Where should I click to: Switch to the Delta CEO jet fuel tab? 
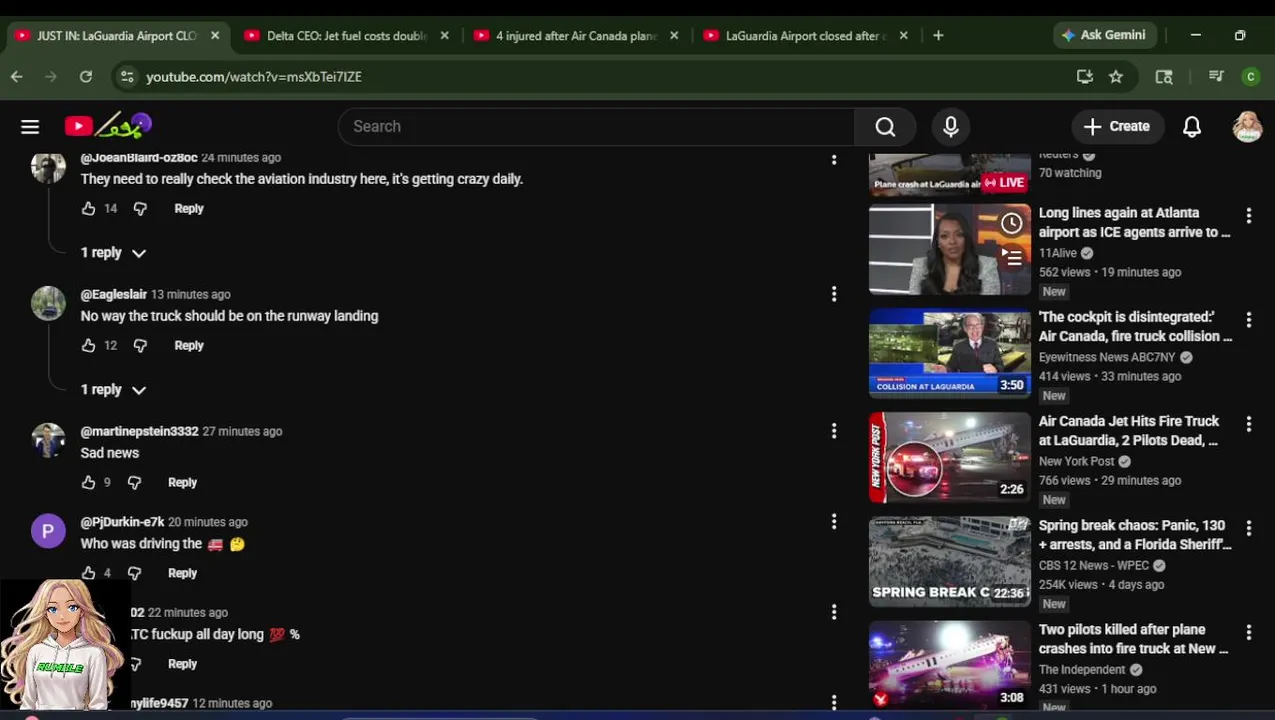346,35
